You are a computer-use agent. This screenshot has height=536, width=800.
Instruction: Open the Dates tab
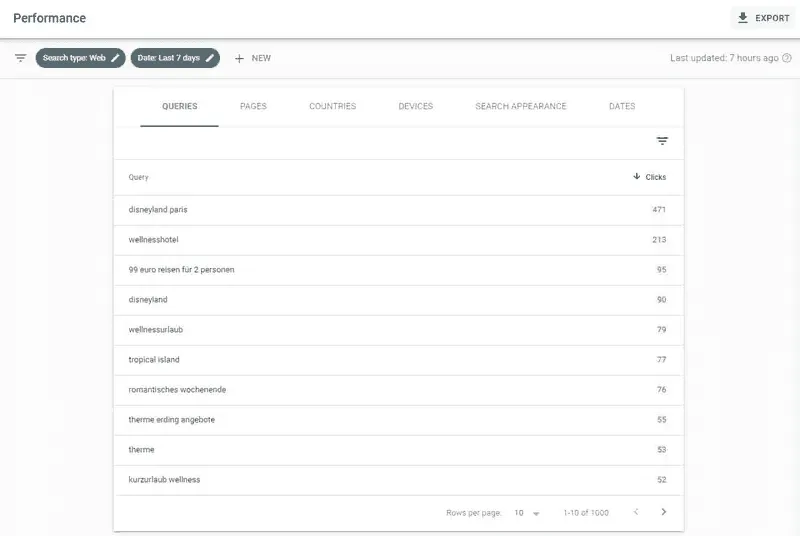(x=621, y=106)
